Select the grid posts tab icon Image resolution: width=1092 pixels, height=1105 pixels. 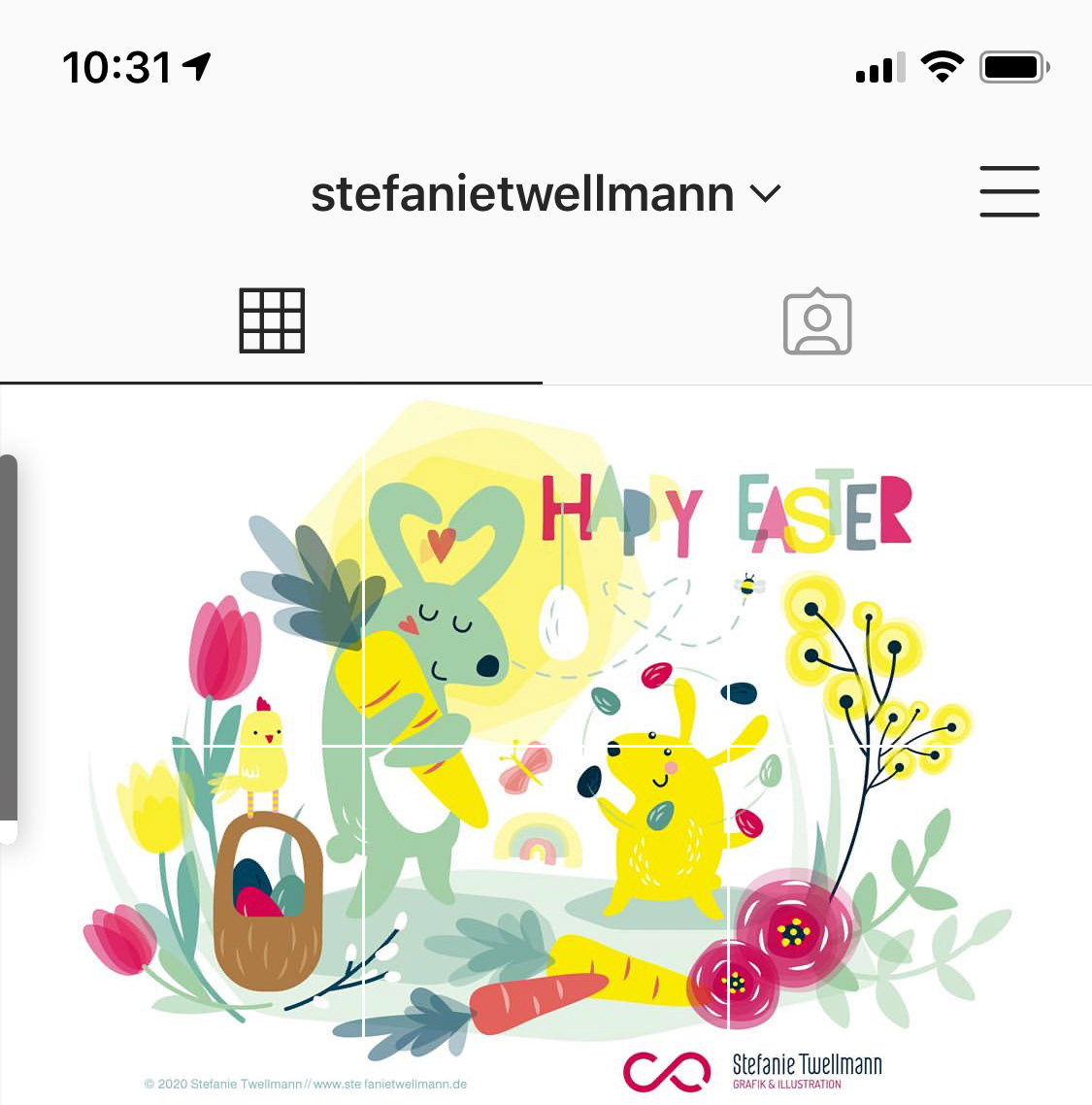pyautogui.click(x=272, y=320)
